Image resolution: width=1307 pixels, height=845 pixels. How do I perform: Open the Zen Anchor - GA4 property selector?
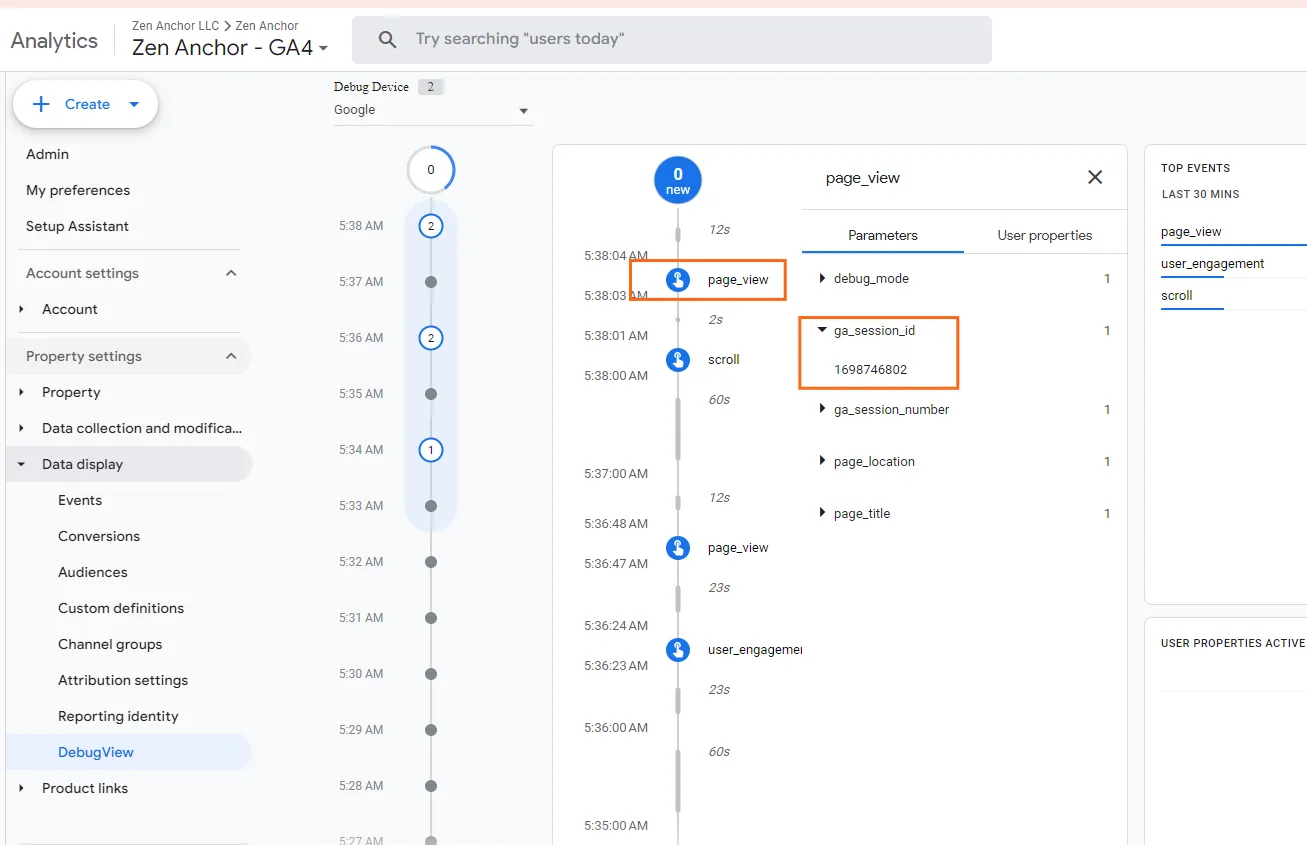(230, 47)
